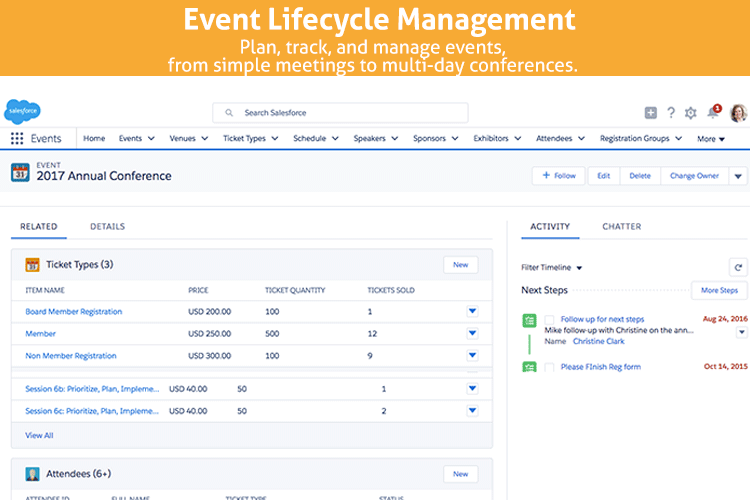Refresh the activity timeline
The width and height of the screenshot is (750, 500).
(x=738, y=267)
